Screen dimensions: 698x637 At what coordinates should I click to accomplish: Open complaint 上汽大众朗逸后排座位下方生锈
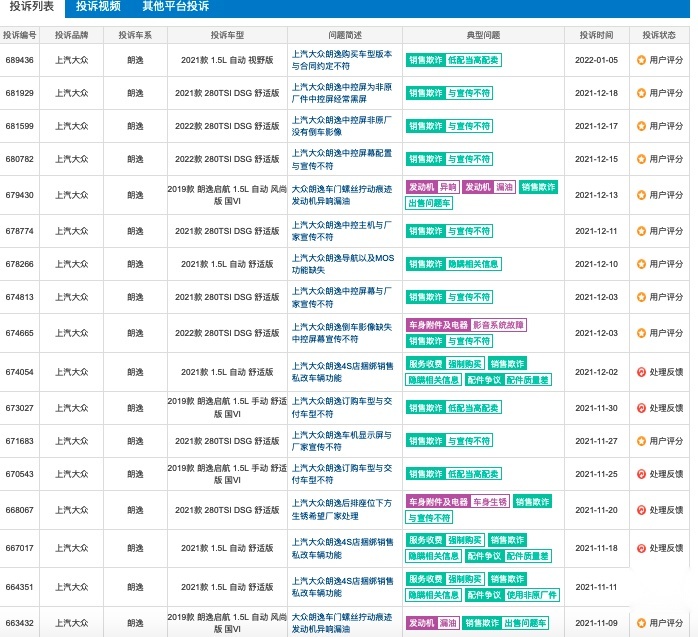tap(342, 510)
